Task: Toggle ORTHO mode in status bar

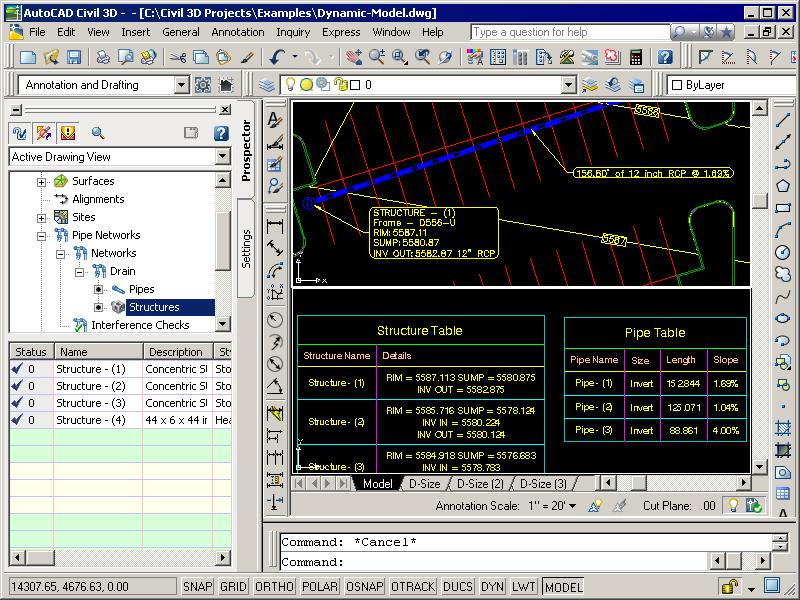Action: [274, 587]
